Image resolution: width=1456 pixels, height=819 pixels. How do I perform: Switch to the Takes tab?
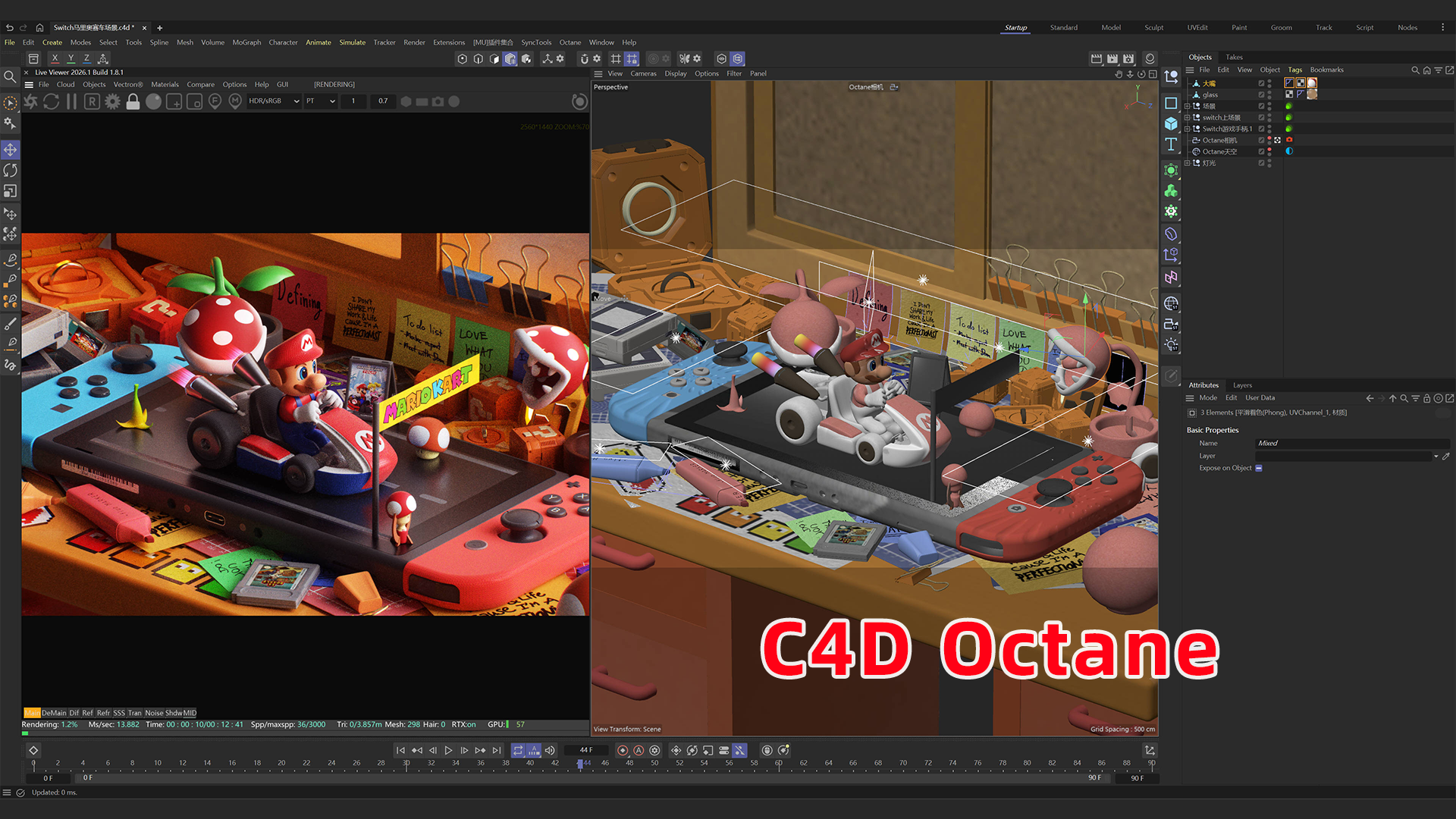point(1234,57)
